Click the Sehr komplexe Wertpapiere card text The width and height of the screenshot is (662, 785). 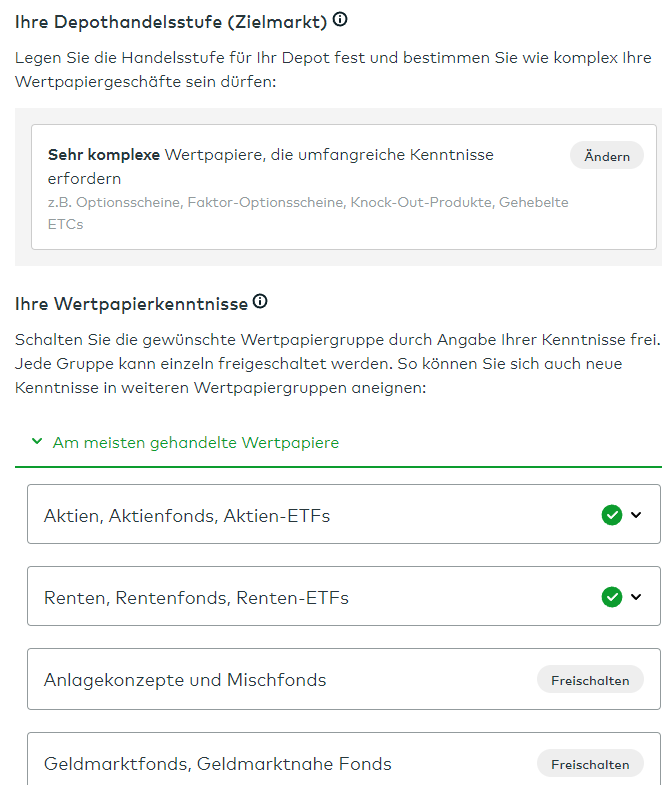tap(270, 166)
